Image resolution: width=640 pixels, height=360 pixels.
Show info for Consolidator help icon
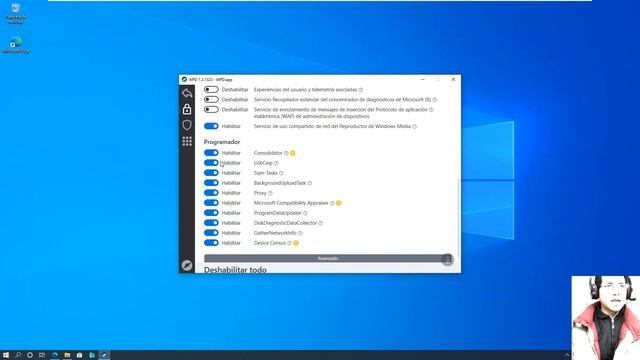click(286, 153)
